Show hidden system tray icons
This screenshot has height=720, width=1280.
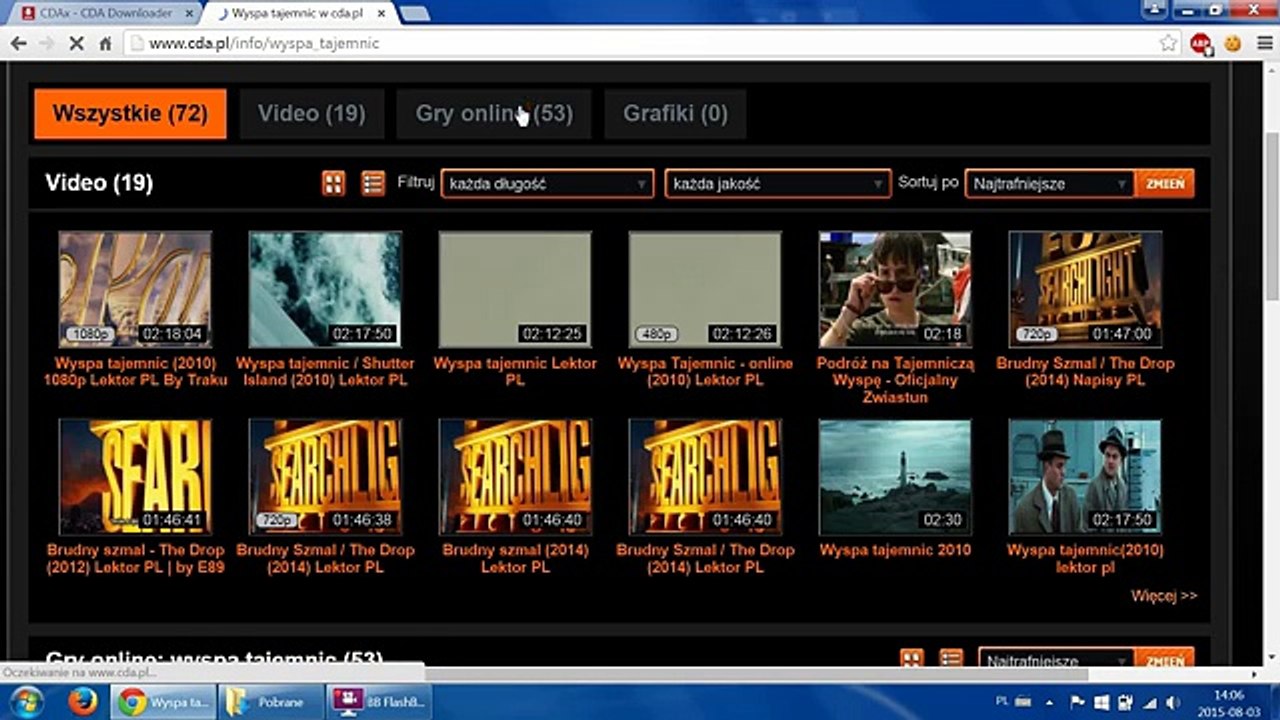(1052, 702)
